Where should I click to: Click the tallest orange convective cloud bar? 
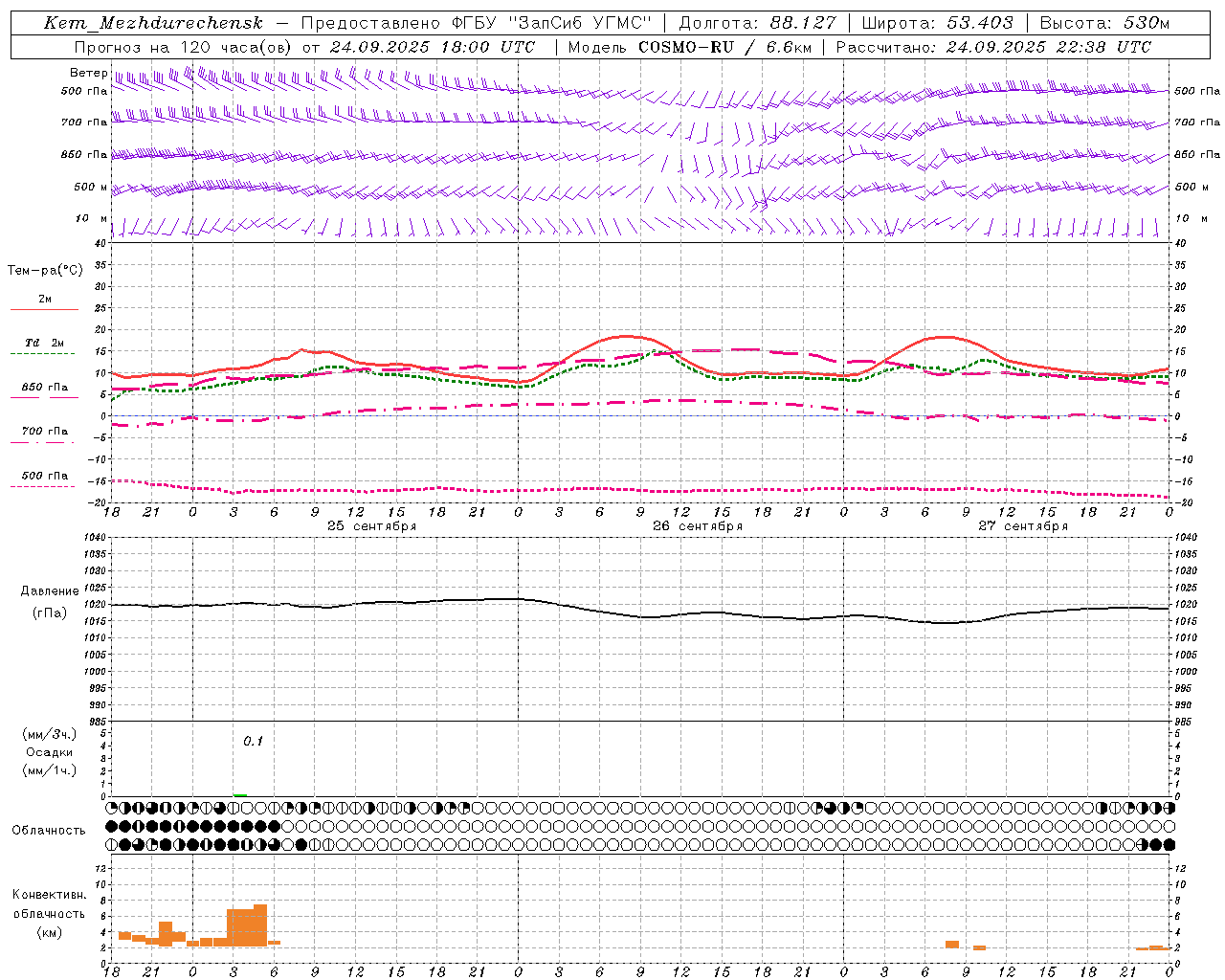260,925
